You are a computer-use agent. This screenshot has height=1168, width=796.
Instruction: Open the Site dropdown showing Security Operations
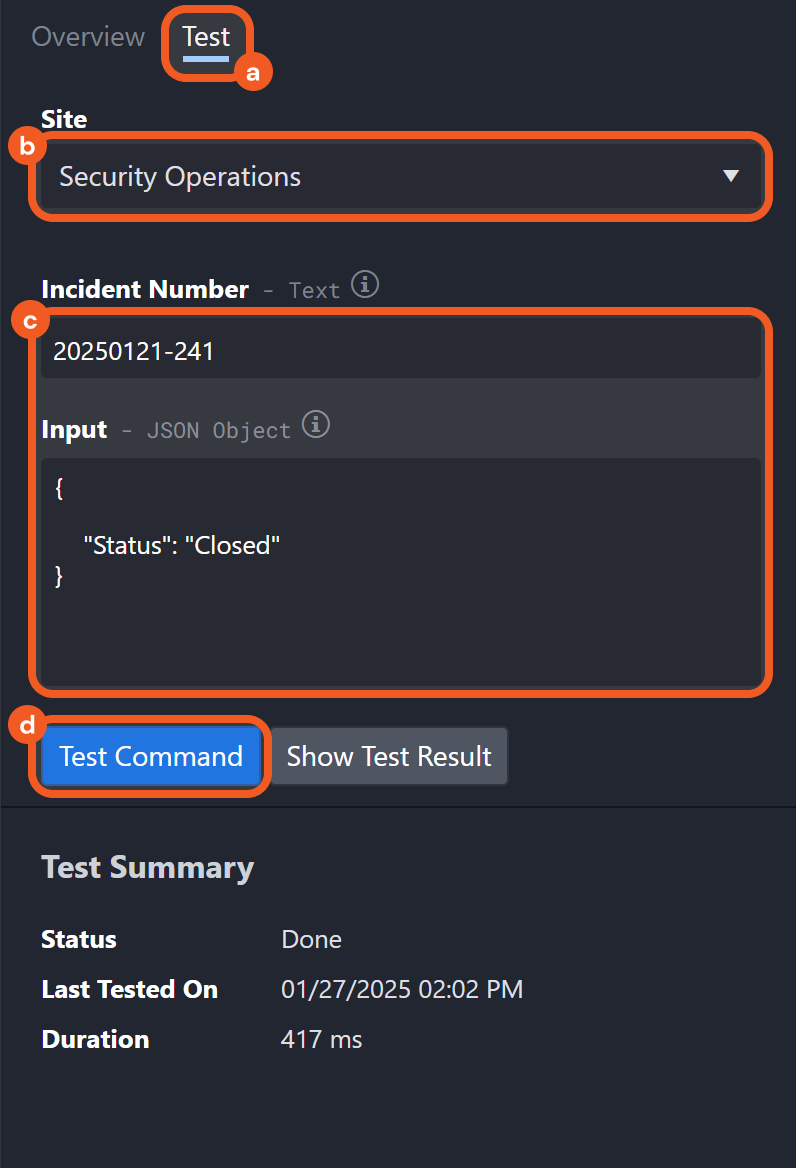[400, 176]
